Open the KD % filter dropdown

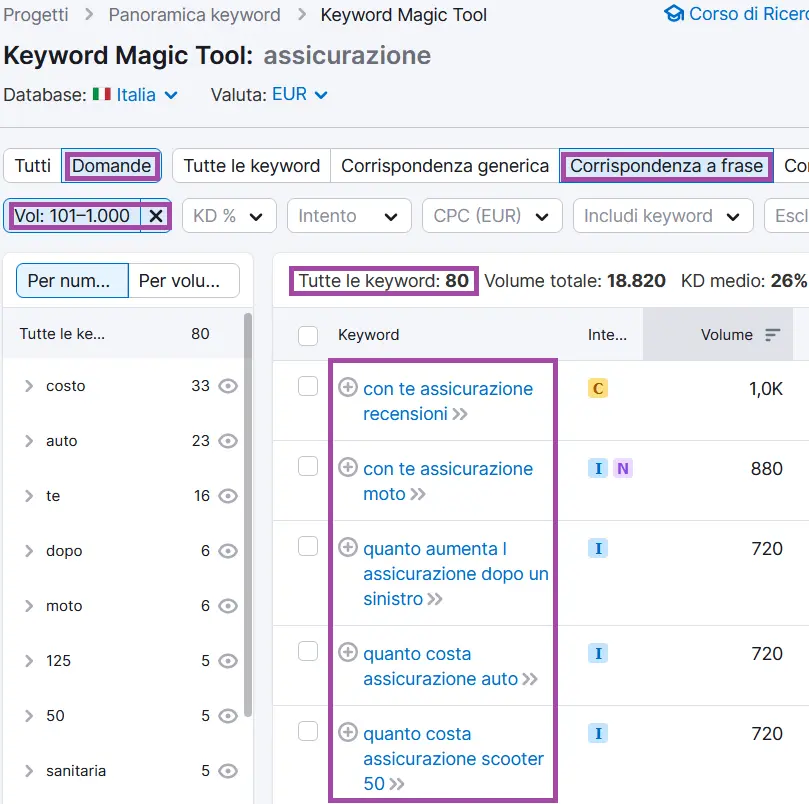229,216
